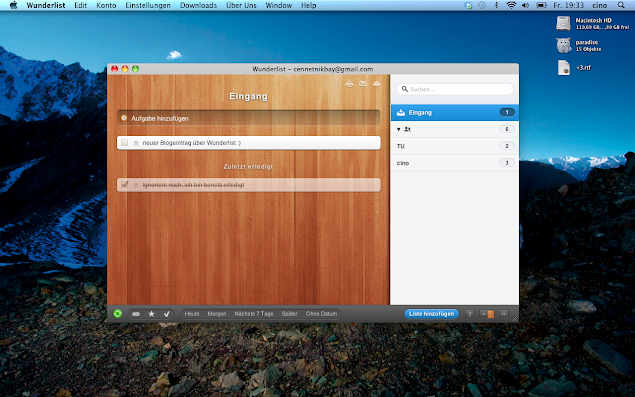635x397 pixels.
Task: Open Macintosh HD desktop drive
Action: pyautogui.click(x=563, y=23)
